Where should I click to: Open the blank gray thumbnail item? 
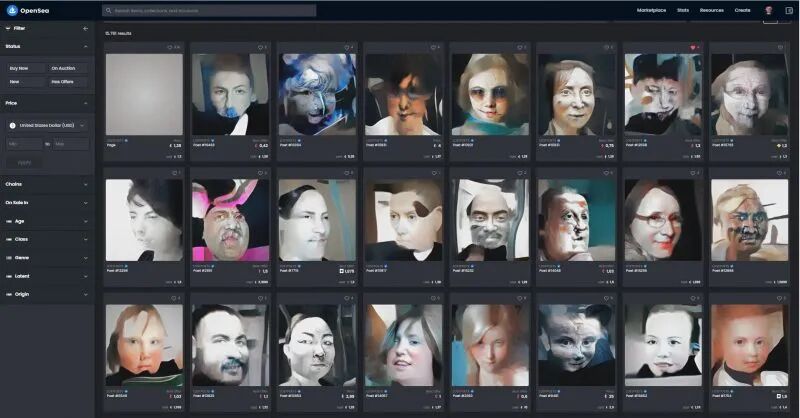coord(144,94)
